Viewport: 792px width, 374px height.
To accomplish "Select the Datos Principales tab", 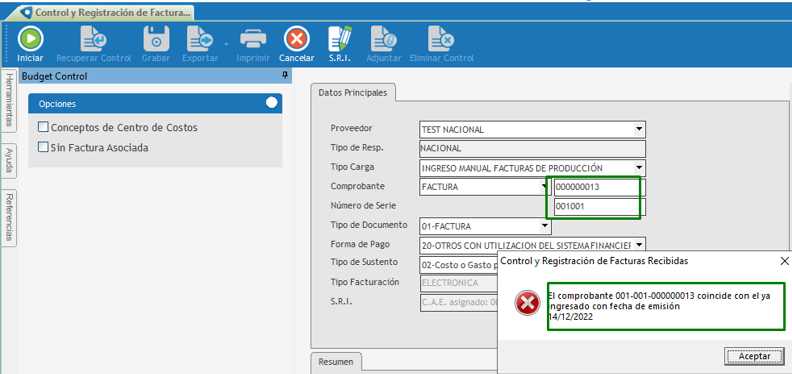I will click(x=353, y=93).
